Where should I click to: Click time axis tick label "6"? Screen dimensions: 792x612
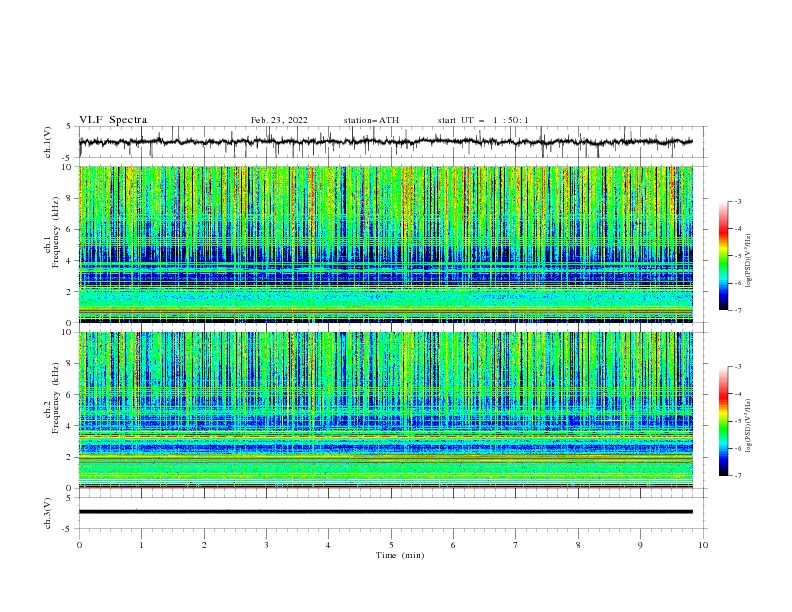click(x=453, y=545)
